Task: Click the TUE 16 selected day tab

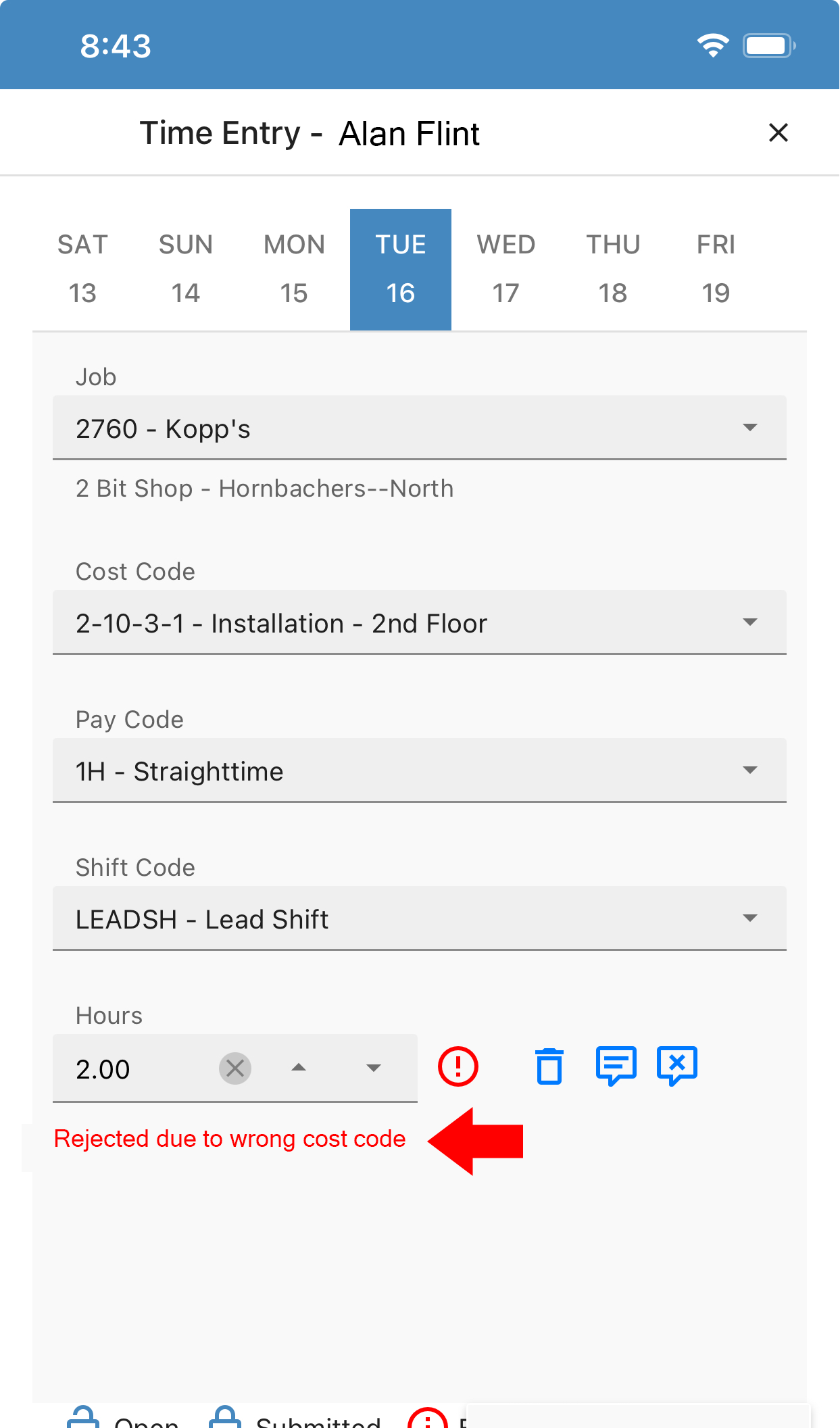Action: (401, 269)
